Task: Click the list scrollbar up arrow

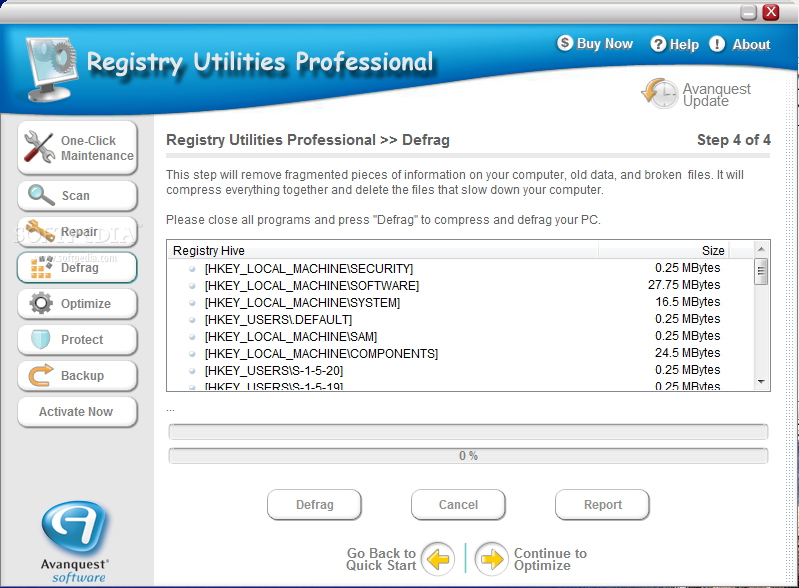Action: [x=761, y=249]
